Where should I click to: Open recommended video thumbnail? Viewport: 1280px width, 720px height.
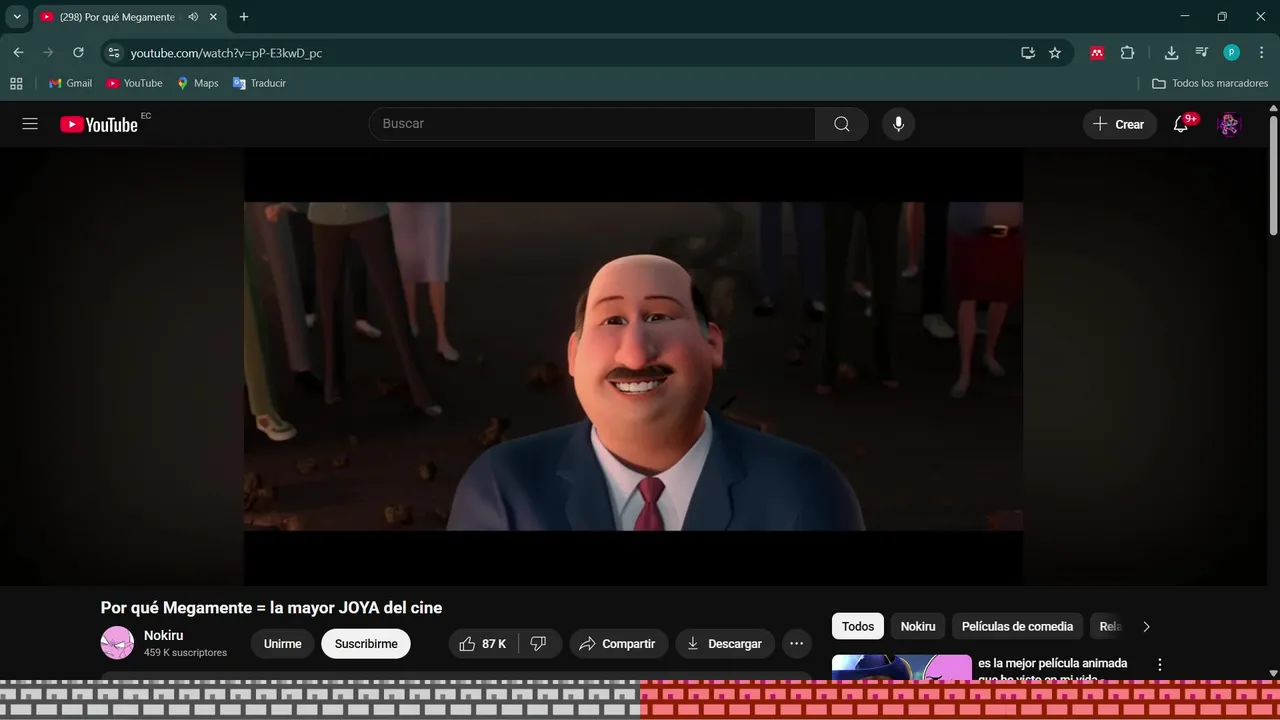pos(902,667)
